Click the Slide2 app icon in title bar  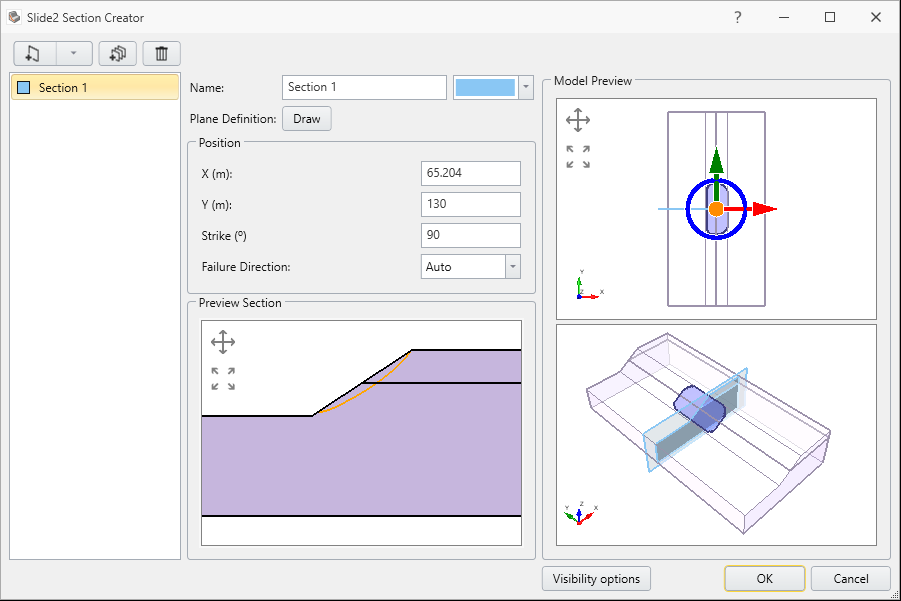pyautogui.click(x=14, y=17)
